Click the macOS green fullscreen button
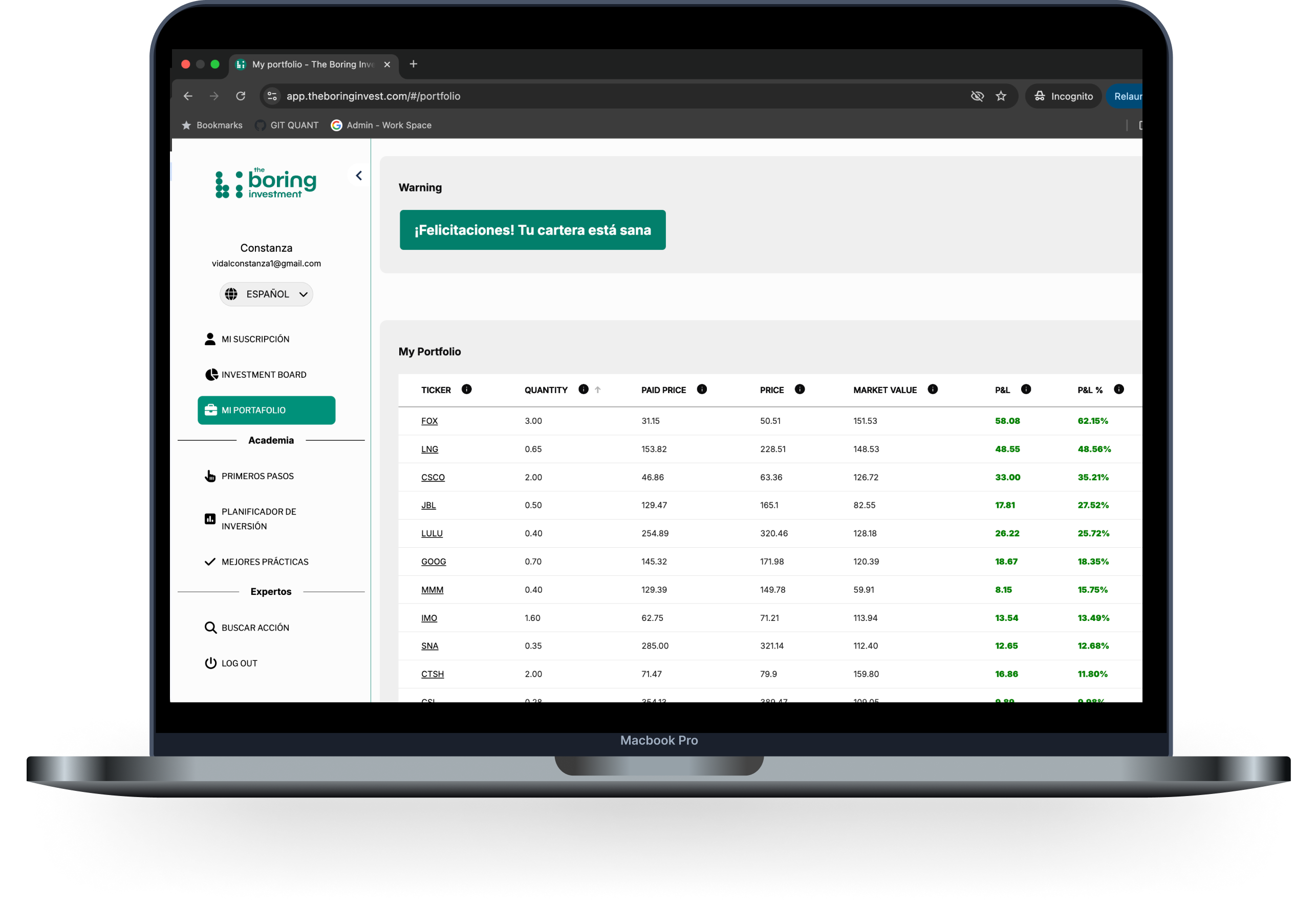The image size is (1316, 903). pos(214,64)
